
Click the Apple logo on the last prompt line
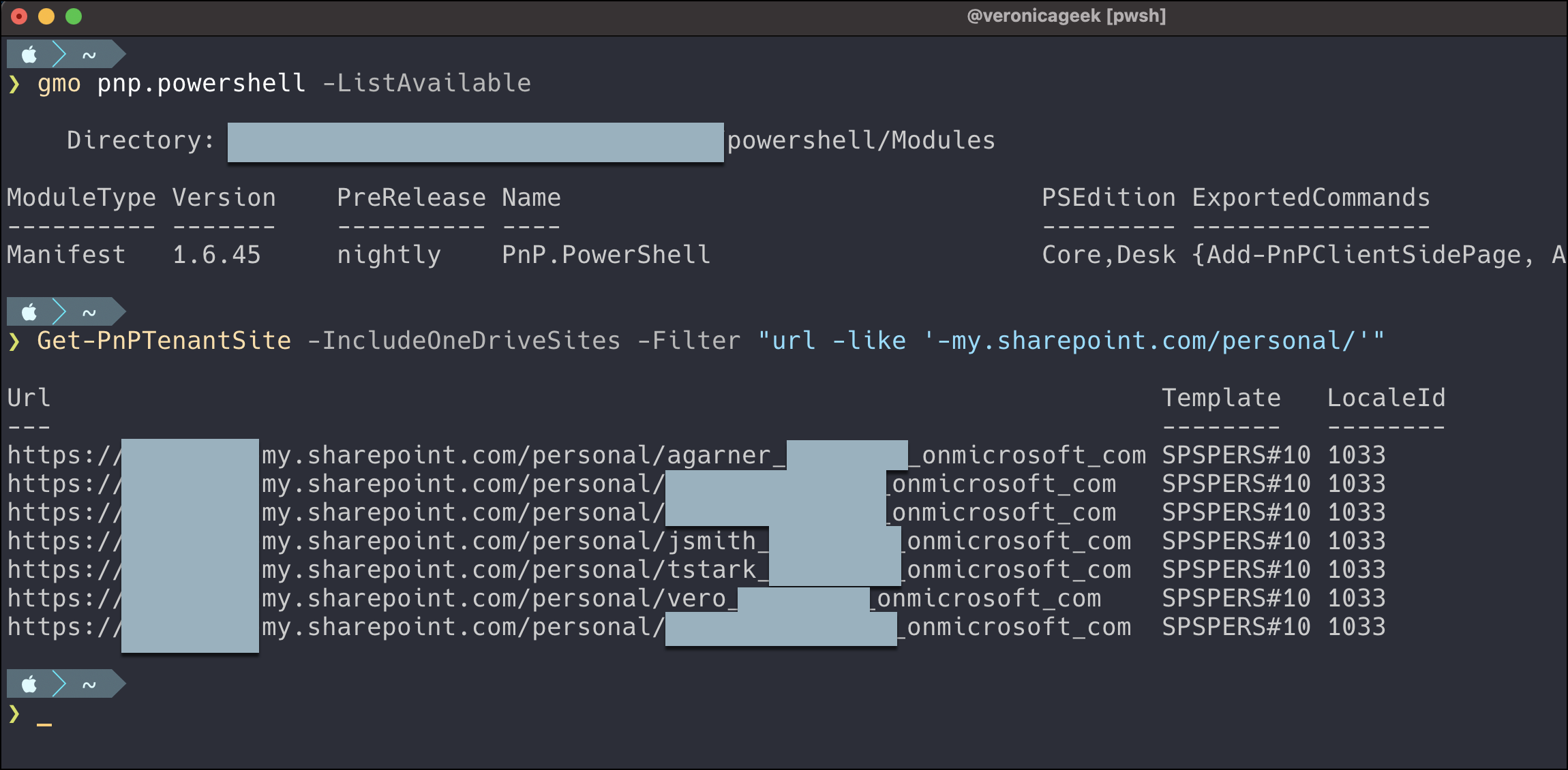click(29, 683)
